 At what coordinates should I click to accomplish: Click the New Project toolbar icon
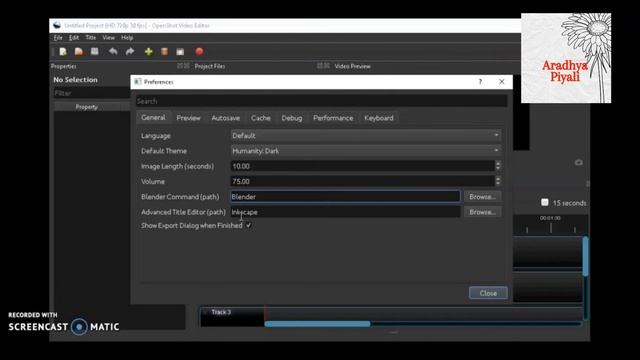click(x=63, y=51)
